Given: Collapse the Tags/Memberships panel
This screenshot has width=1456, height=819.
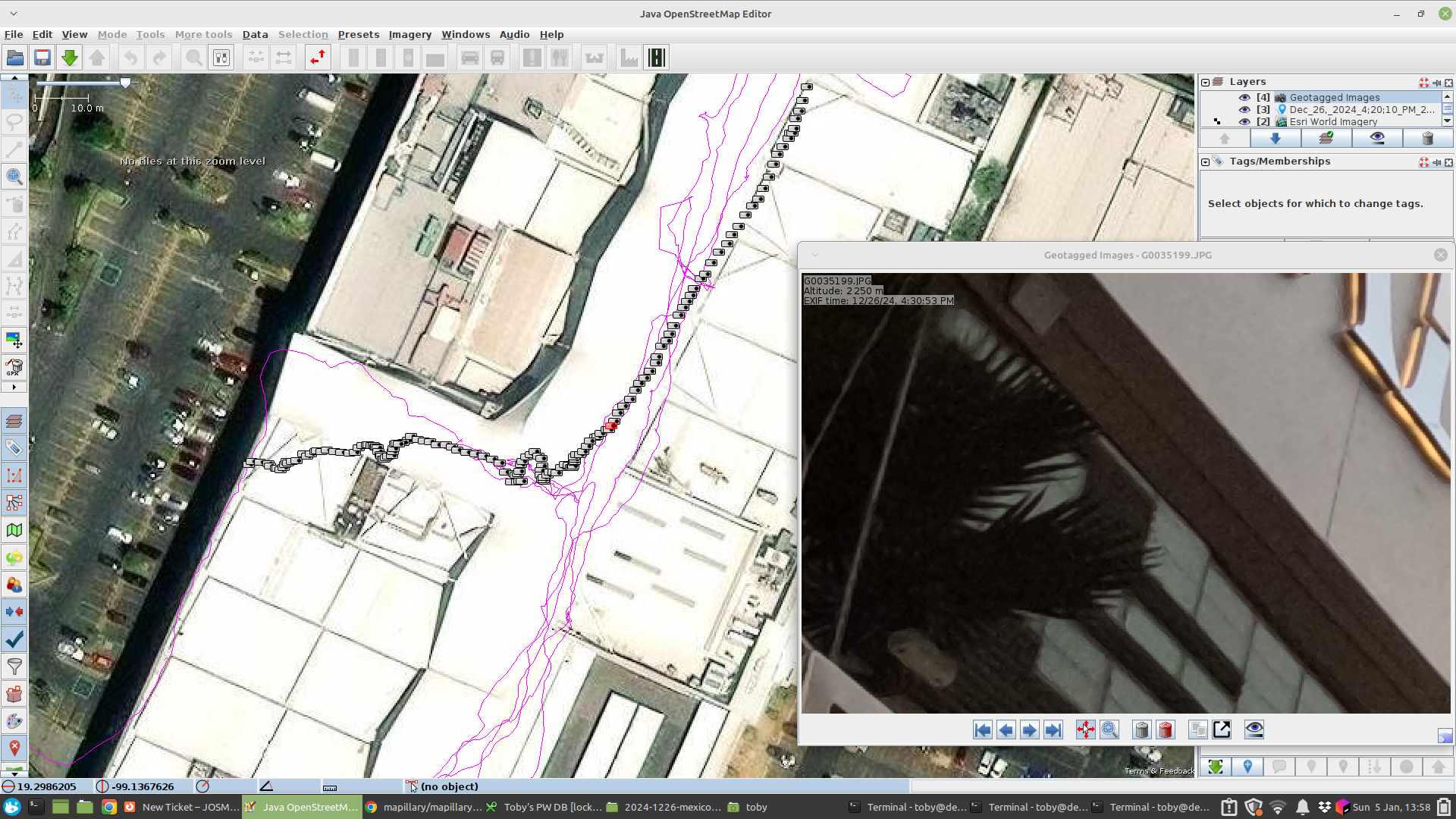Looking at the screenshot, I should click(1205, 162).
